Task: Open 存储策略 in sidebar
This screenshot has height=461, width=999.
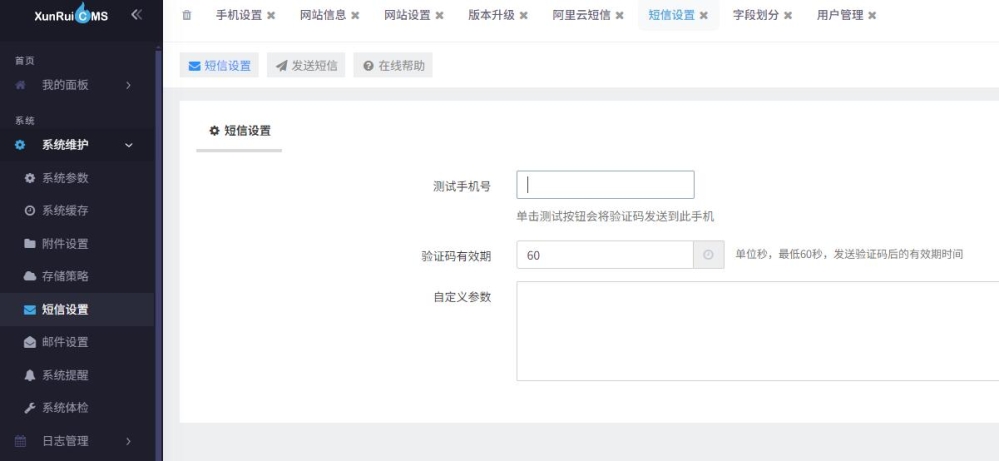Action: coord(64,276)
